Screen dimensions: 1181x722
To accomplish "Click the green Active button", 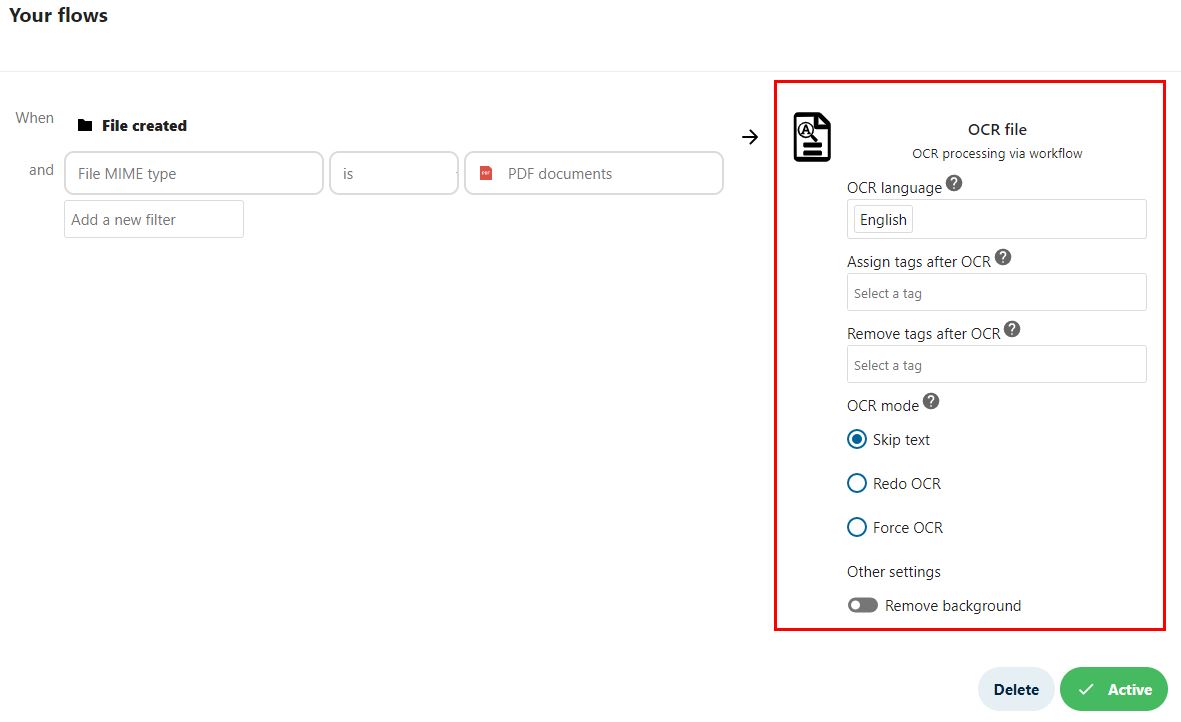I will tap(1113, 689).
